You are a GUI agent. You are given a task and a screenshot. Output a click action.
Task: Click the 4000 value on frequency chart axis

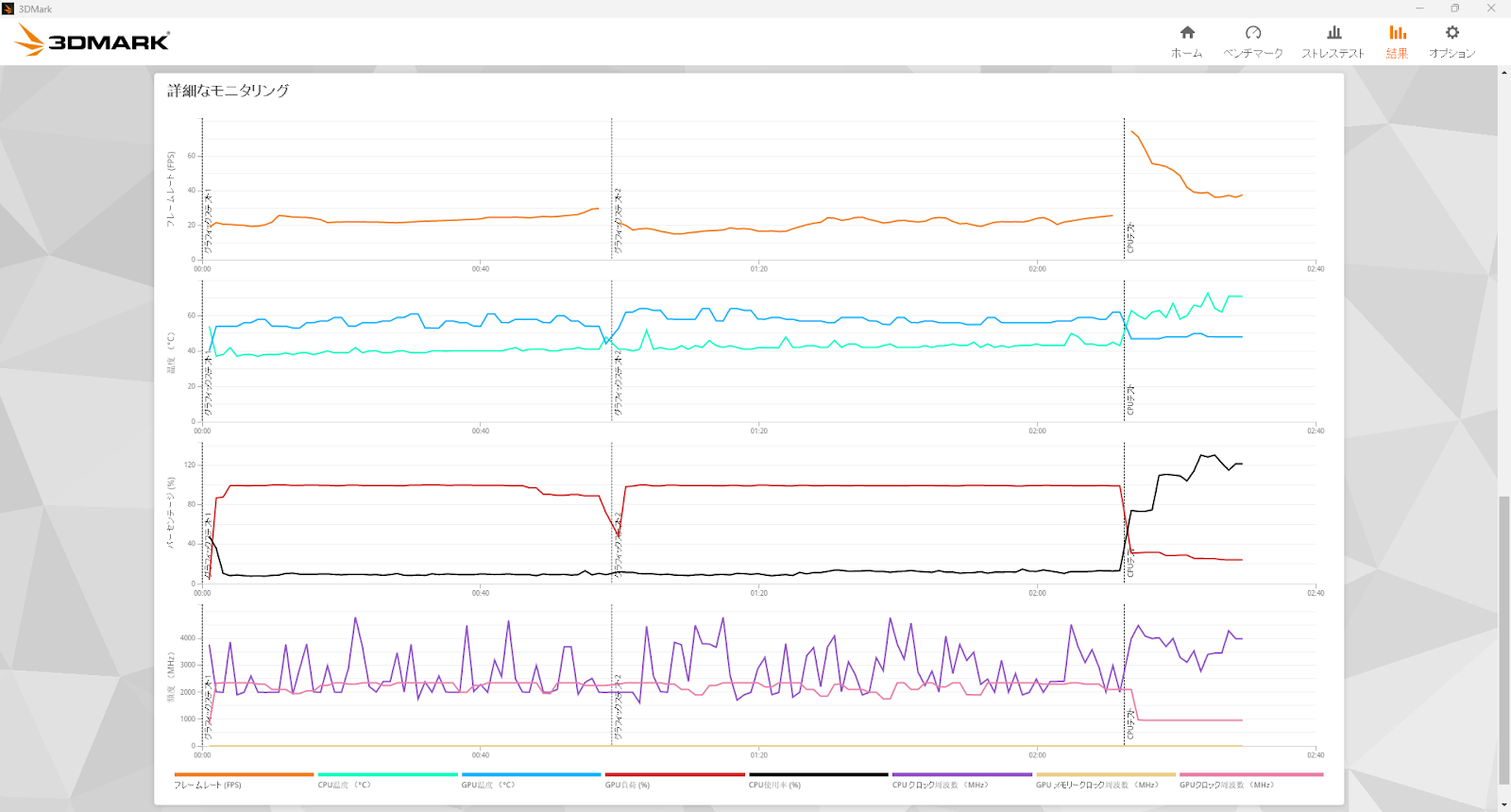[188, 638]
